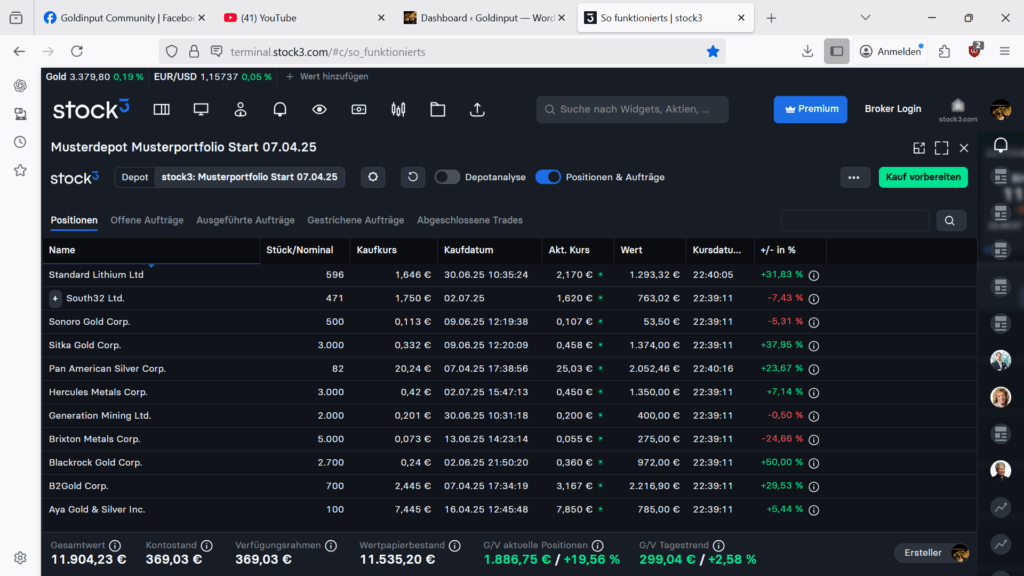Switch to Goldinput Community Facebook browser tab
This screenshot has width=1024, height=576.
[x=123, y=18]
